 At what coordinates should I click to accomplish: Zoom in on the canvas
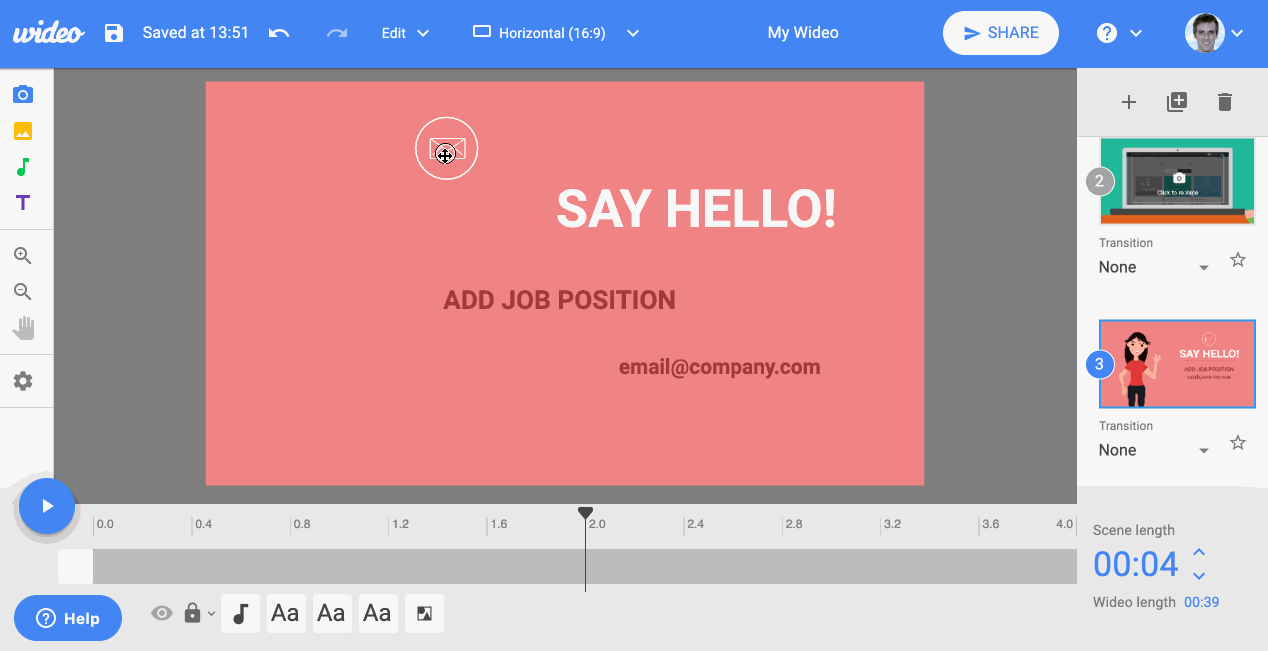[x=22, y=256]
